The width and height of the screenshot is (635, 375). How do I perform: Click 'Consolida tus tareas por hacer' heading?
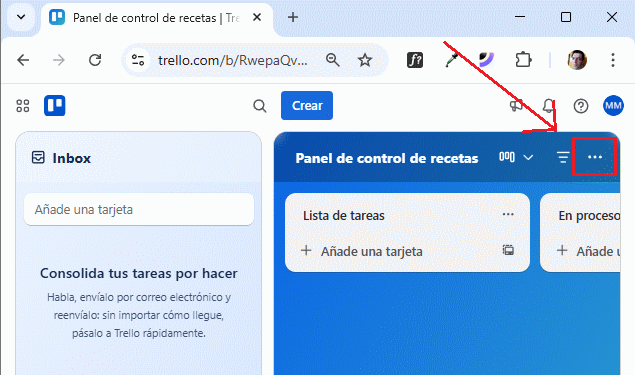point(139,273)
